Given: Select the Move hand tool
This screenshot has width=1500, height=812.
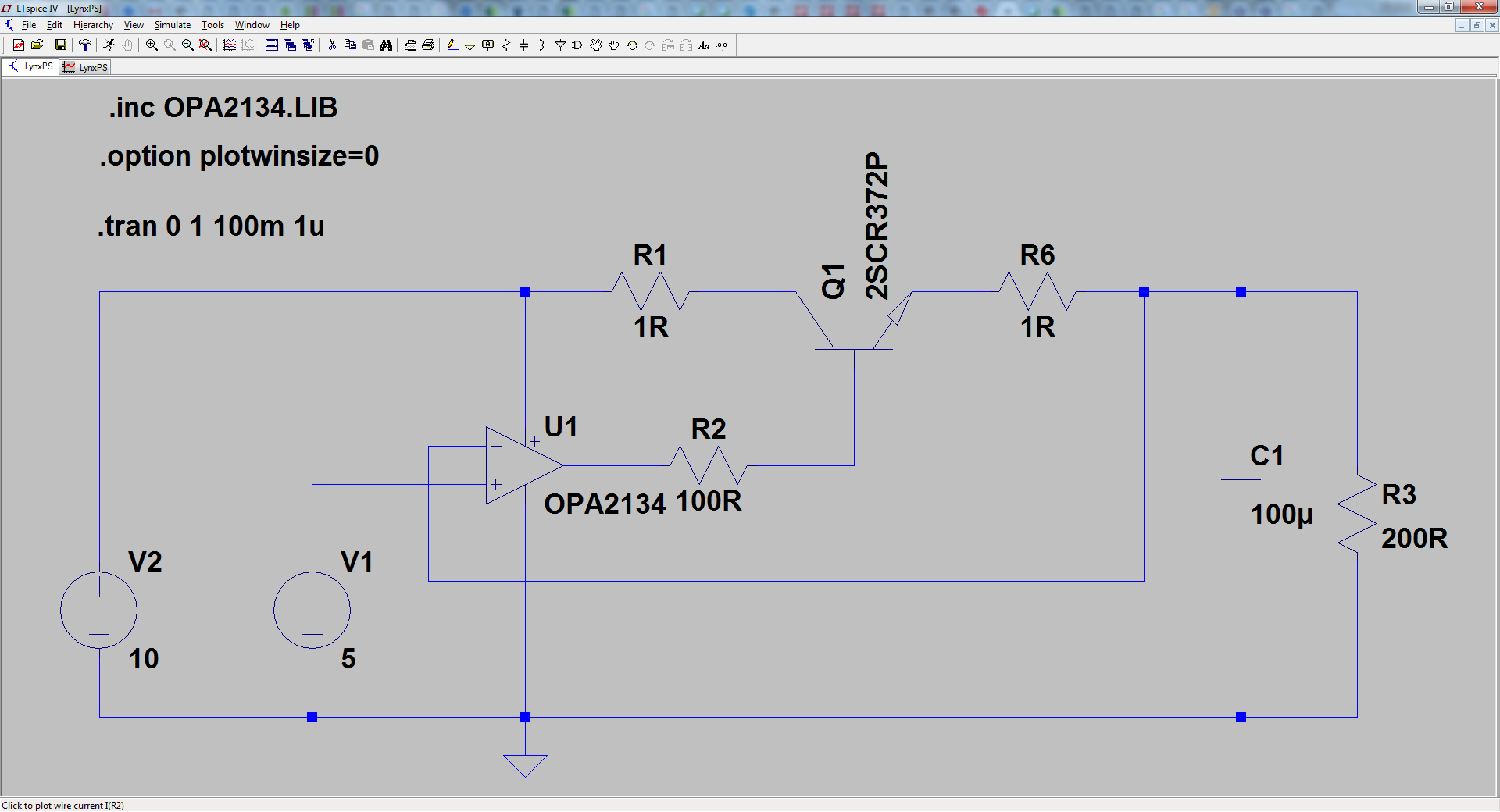Looking at the screenshot, I should 596,45.
